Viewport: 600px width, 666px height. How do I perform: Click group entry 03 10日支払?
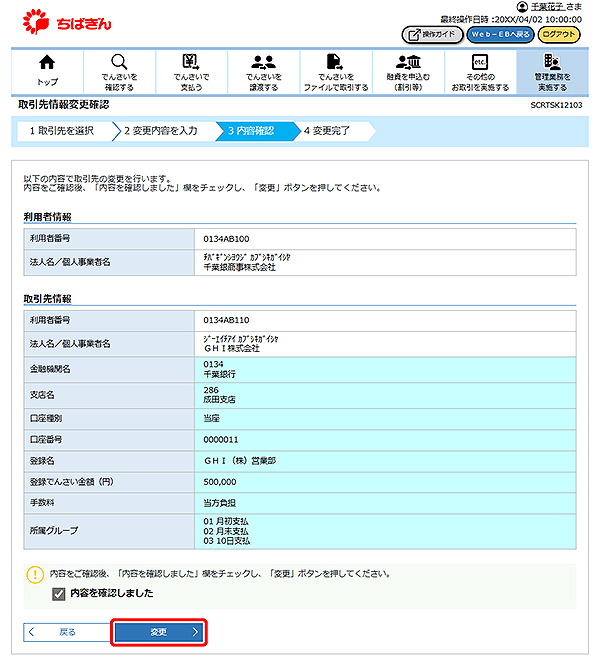pos(227,541)
